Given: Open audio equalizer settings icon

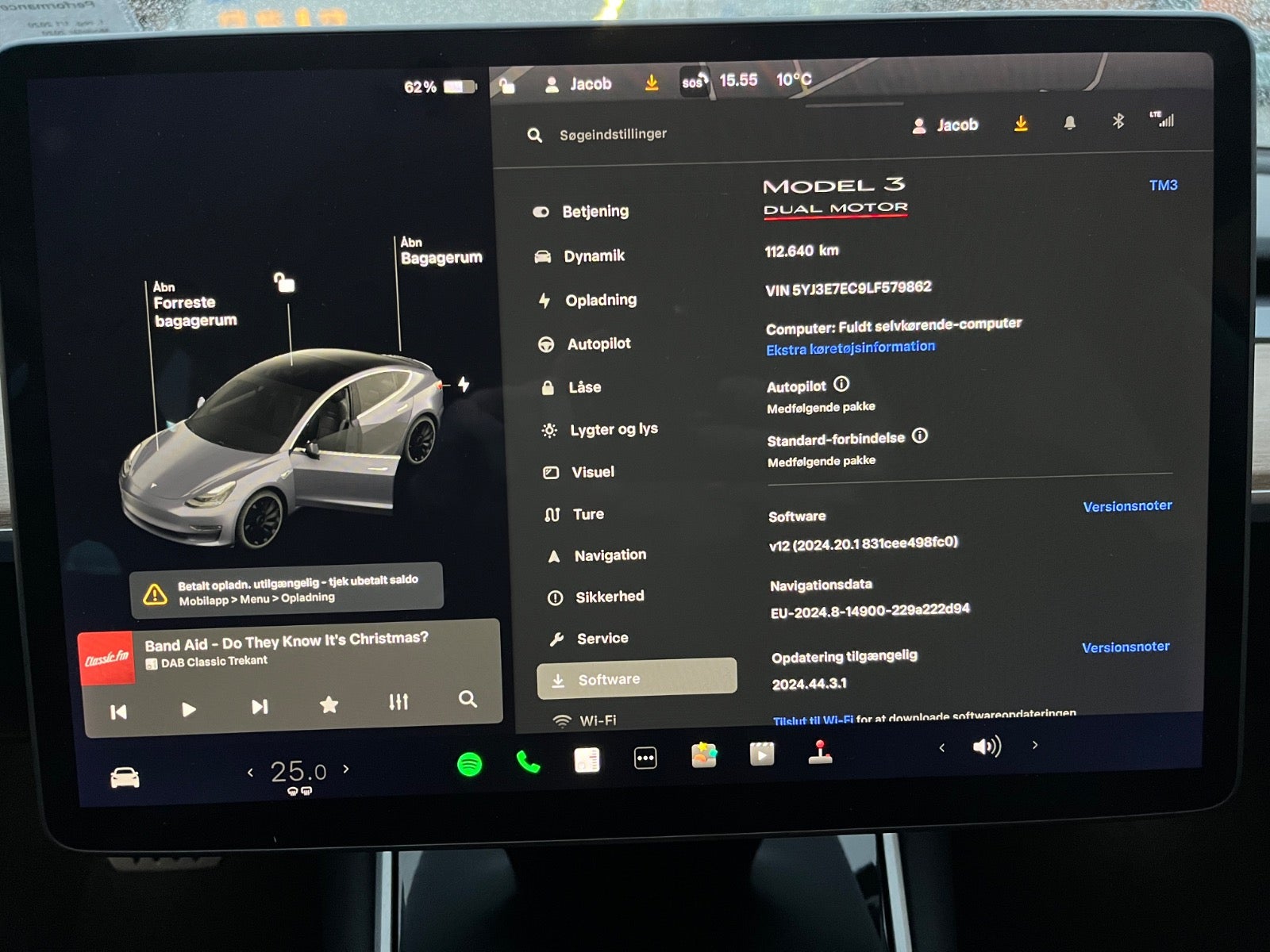Looking at the screenshot, I should (x=398, y=701).
